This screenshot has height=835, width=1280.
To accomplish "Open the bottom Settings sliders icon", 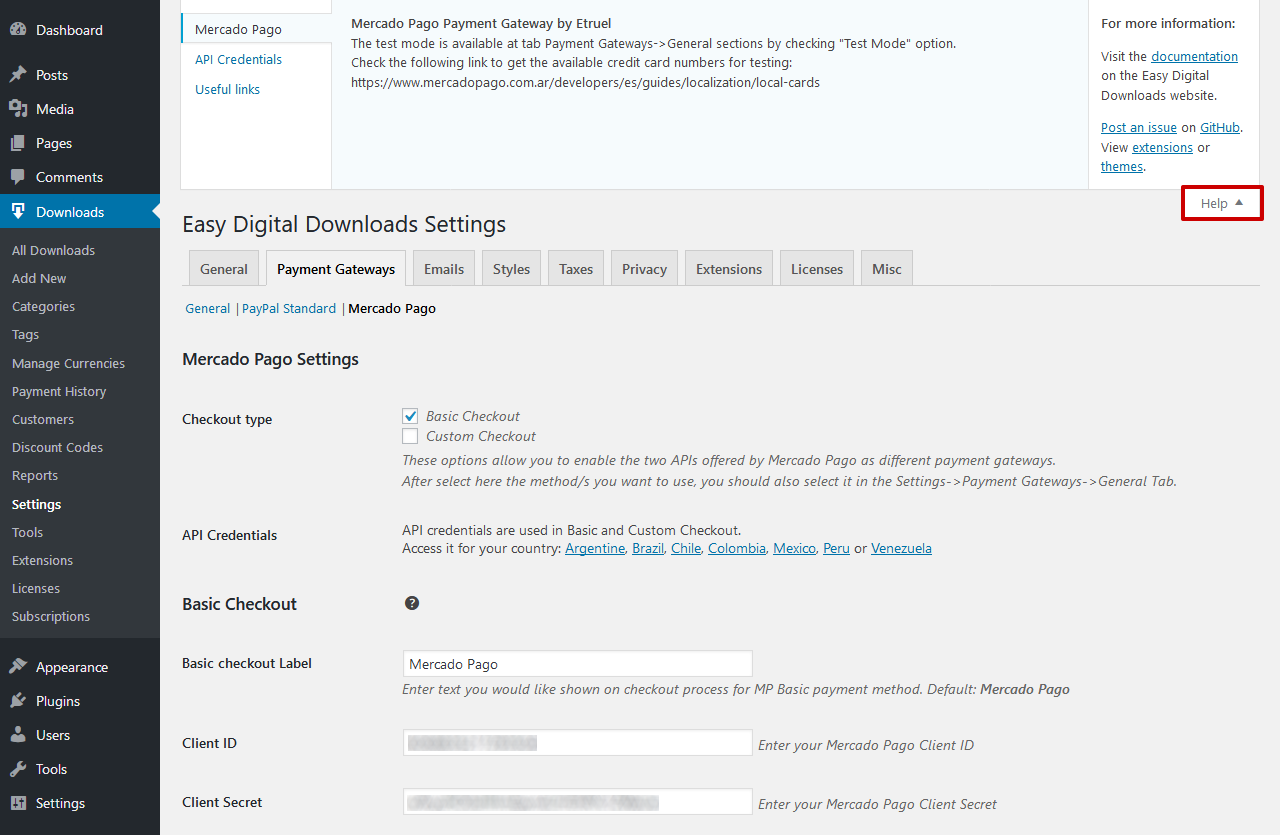I will 18,803.
